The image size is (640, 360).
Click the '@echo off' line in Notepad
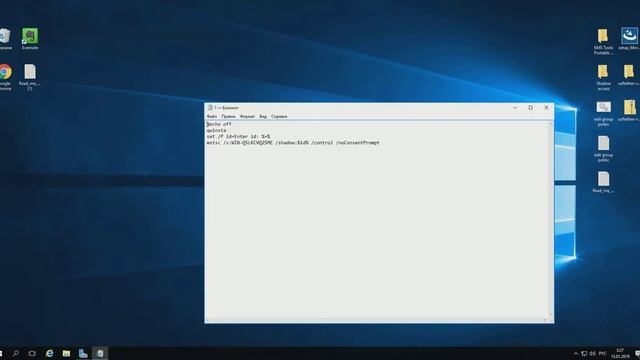(219, 124)
